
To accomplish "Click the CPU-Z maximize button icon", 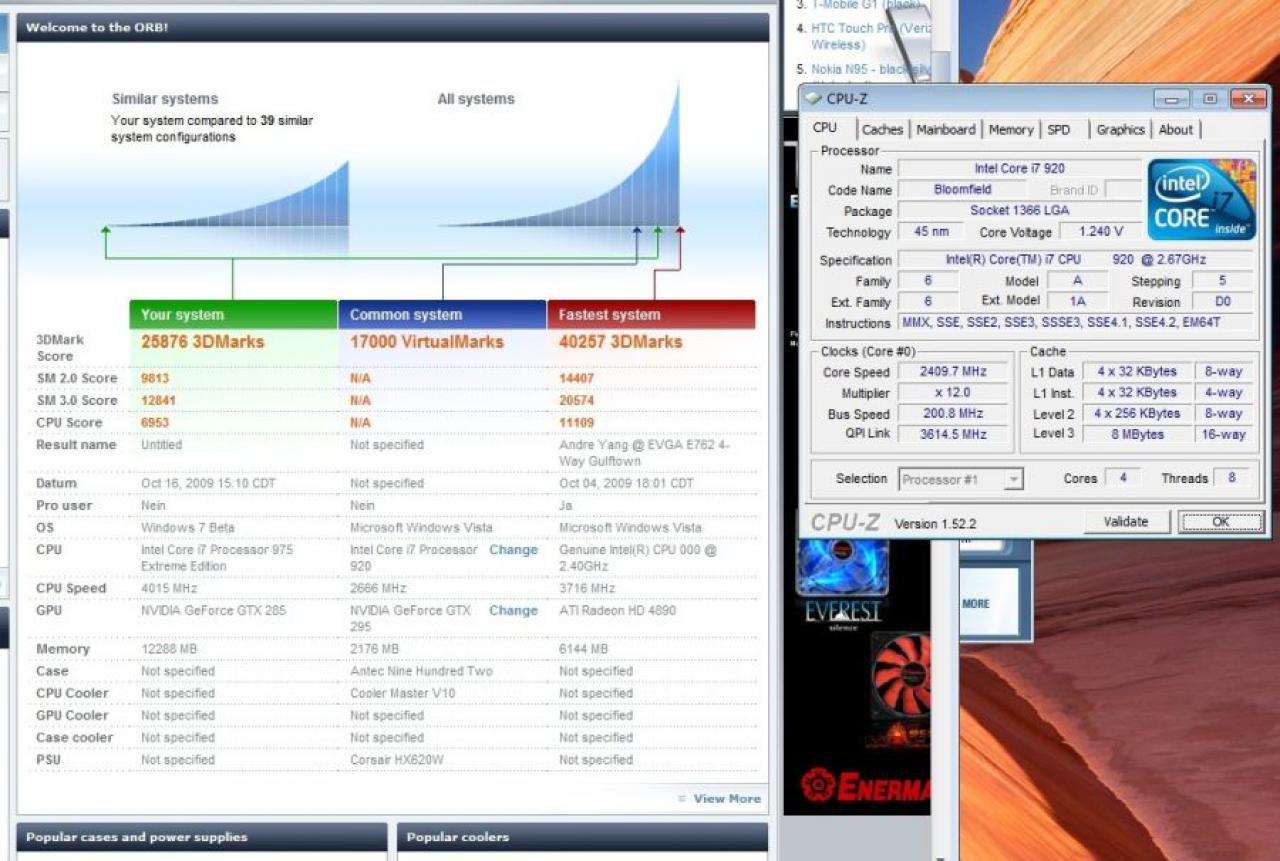I will pyautogui.click(x=1209, y=98).
